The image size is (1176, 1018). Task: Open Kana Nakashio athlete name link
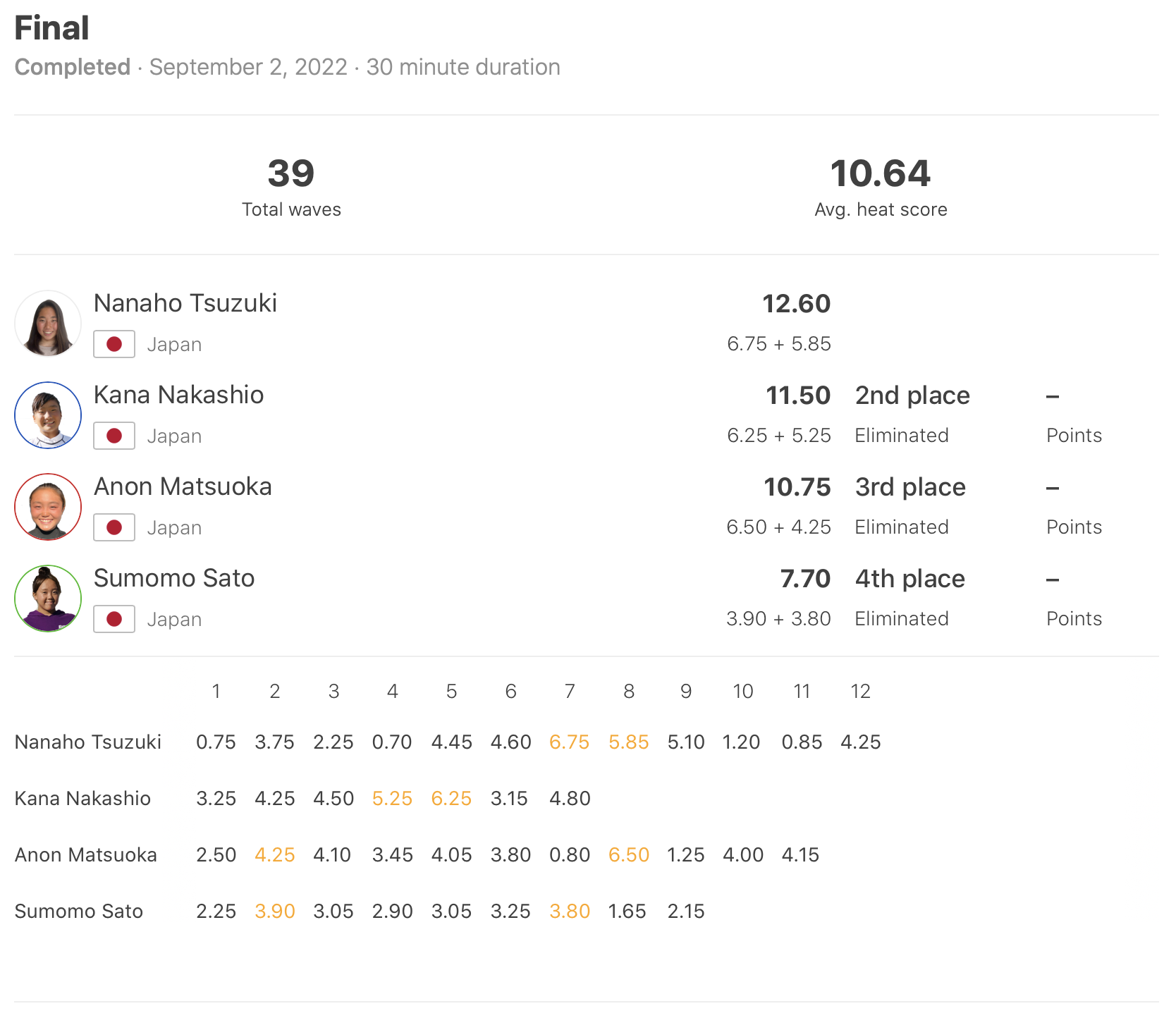(179, 395)
